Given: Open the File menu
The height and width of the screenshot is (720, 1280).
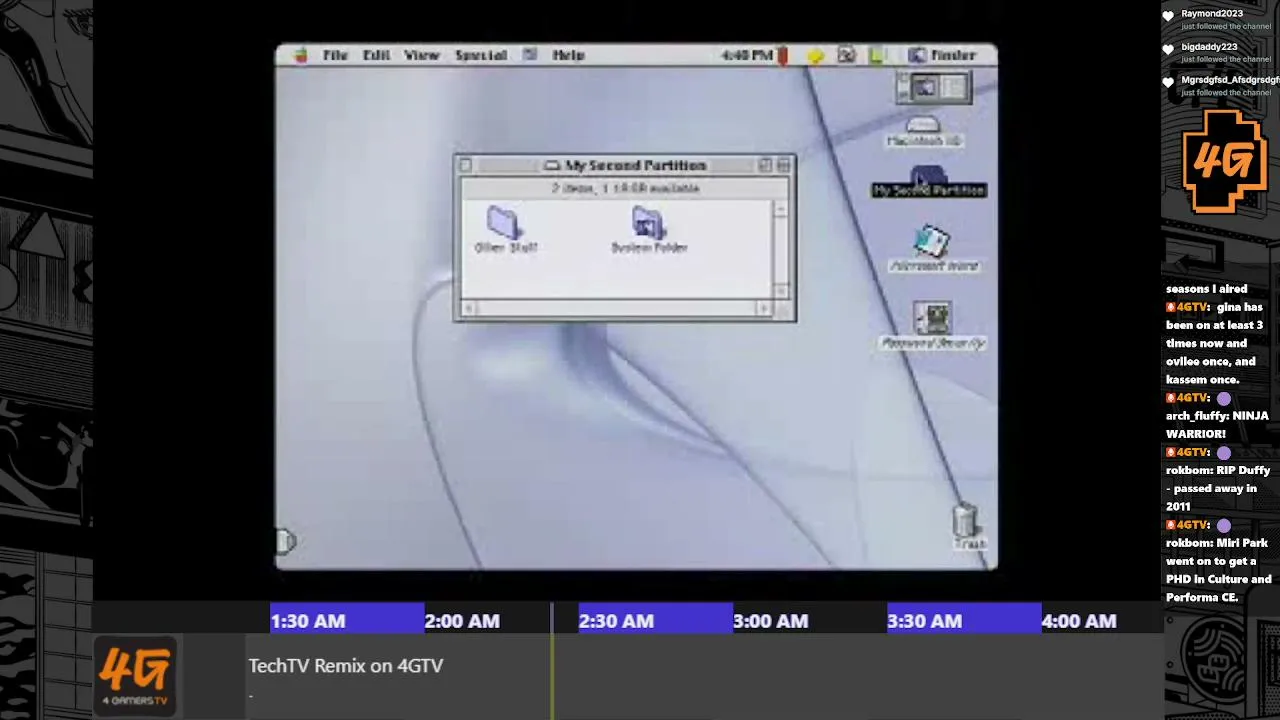Looking at the screenshot, I should tap(335, 56).
